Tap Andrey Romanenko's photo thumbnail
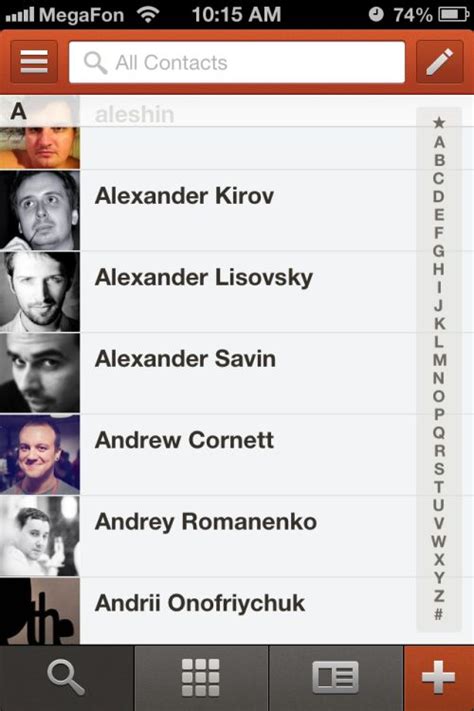This screenshot has height=711, width=474. (x=40, y=536)
